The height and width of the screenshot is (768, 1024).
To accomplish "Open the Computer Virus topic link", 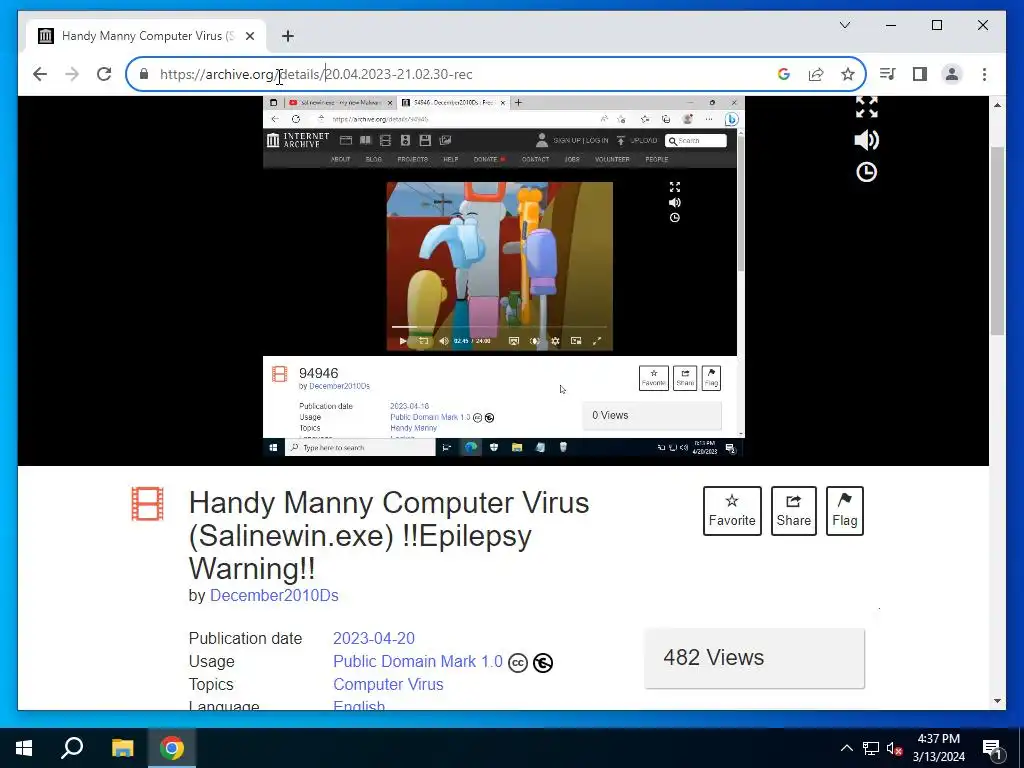I will pos(388,684).
